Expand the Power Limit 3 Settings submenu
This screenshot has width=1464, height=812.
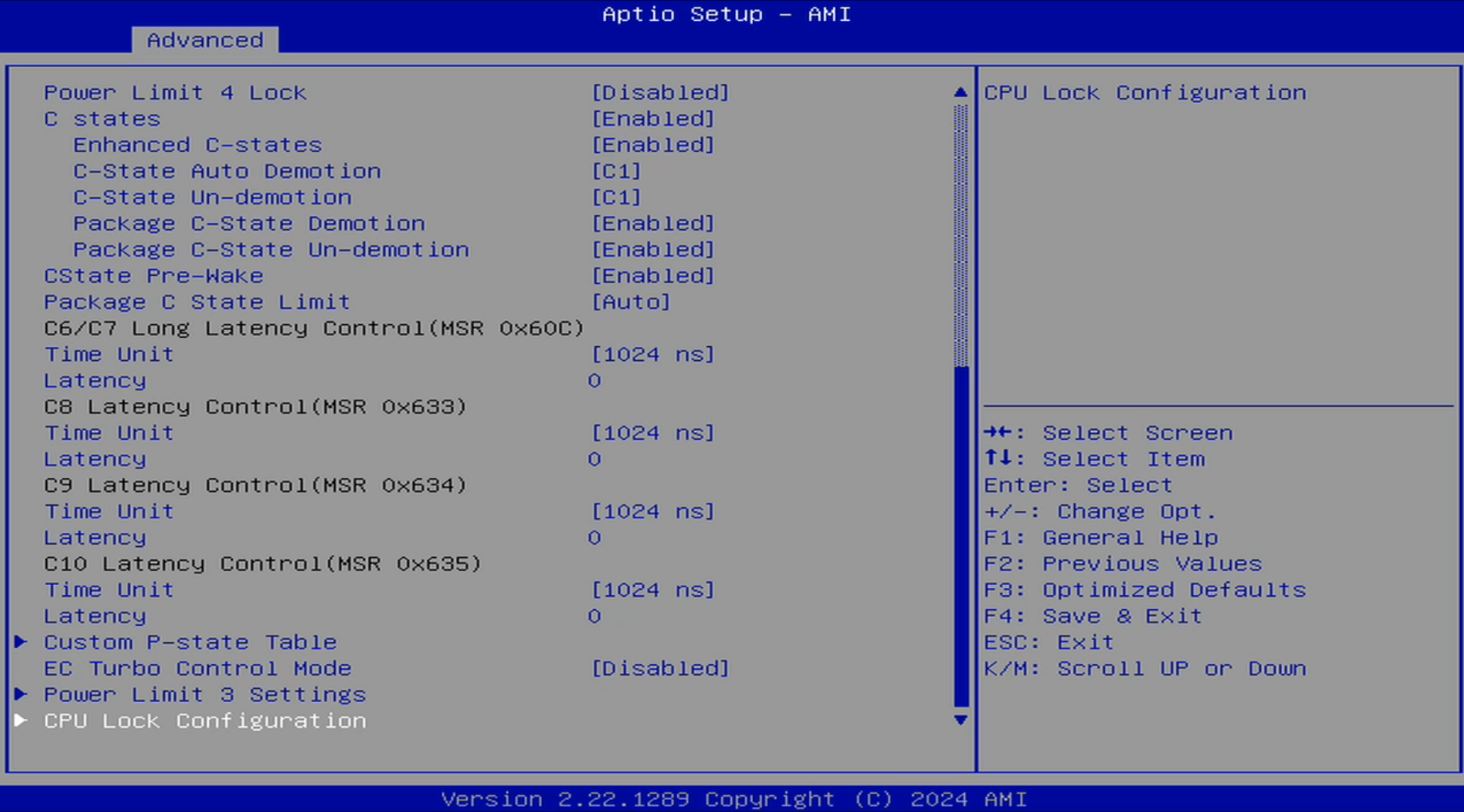204,695
